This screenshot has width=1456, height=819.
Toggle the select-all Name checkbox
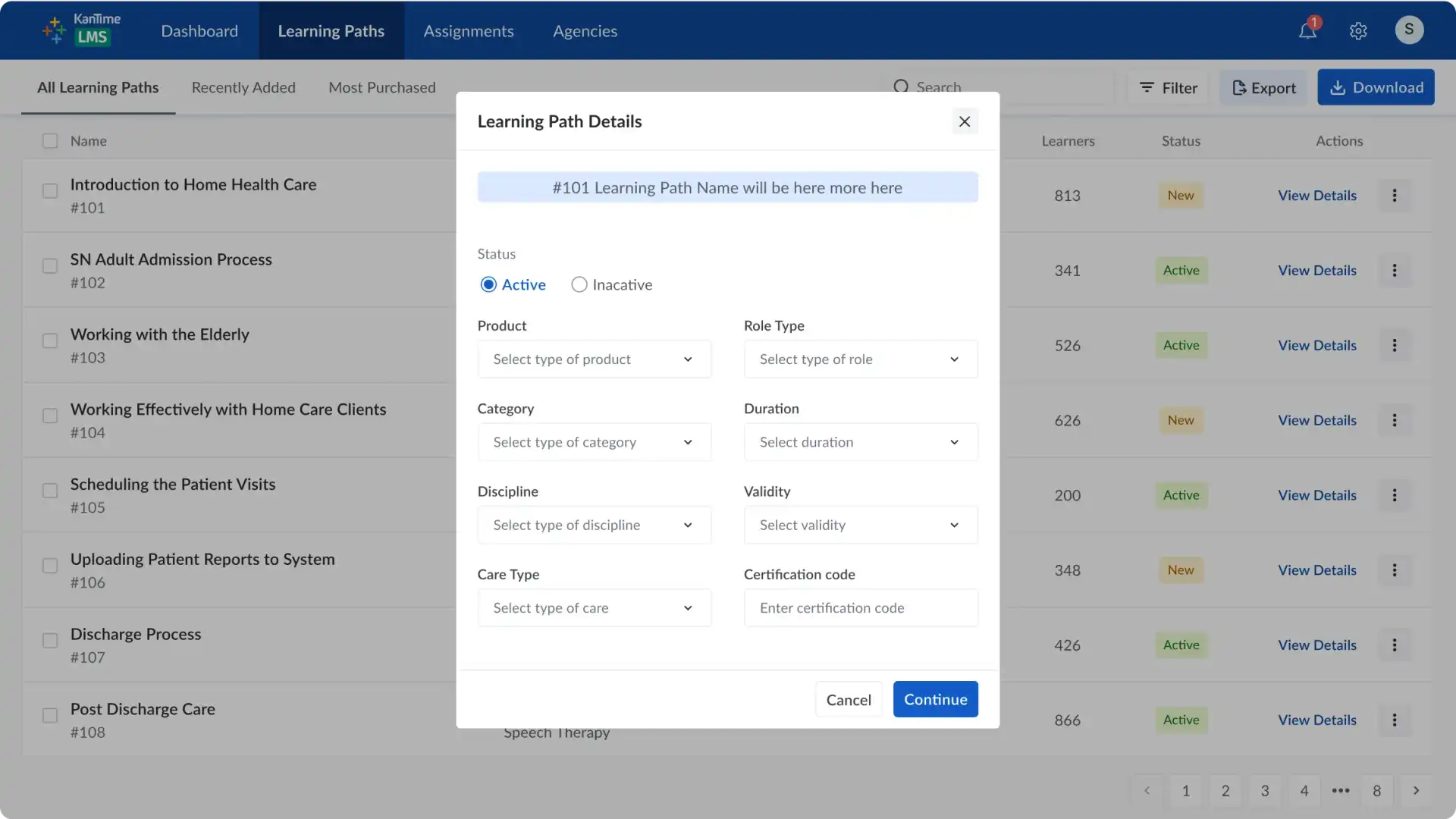click(50, 141)
